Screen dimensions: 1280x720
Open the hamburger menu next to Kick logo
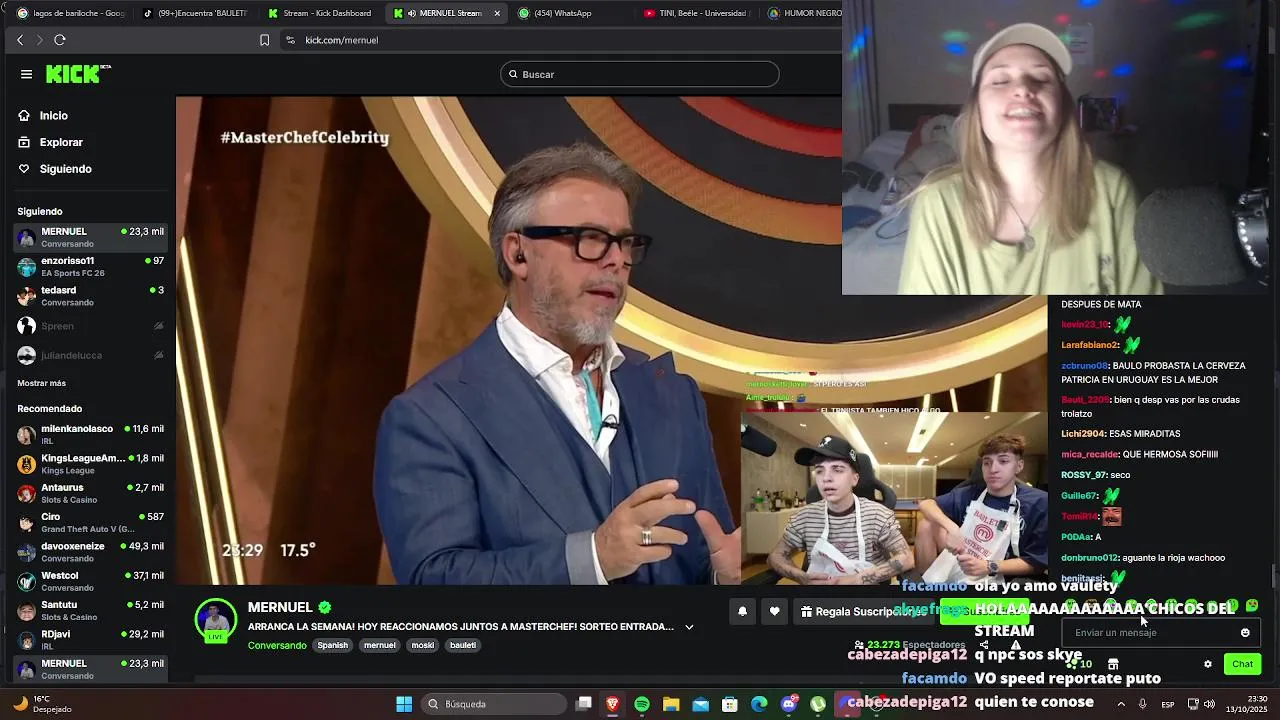click(x=26, y=74)
